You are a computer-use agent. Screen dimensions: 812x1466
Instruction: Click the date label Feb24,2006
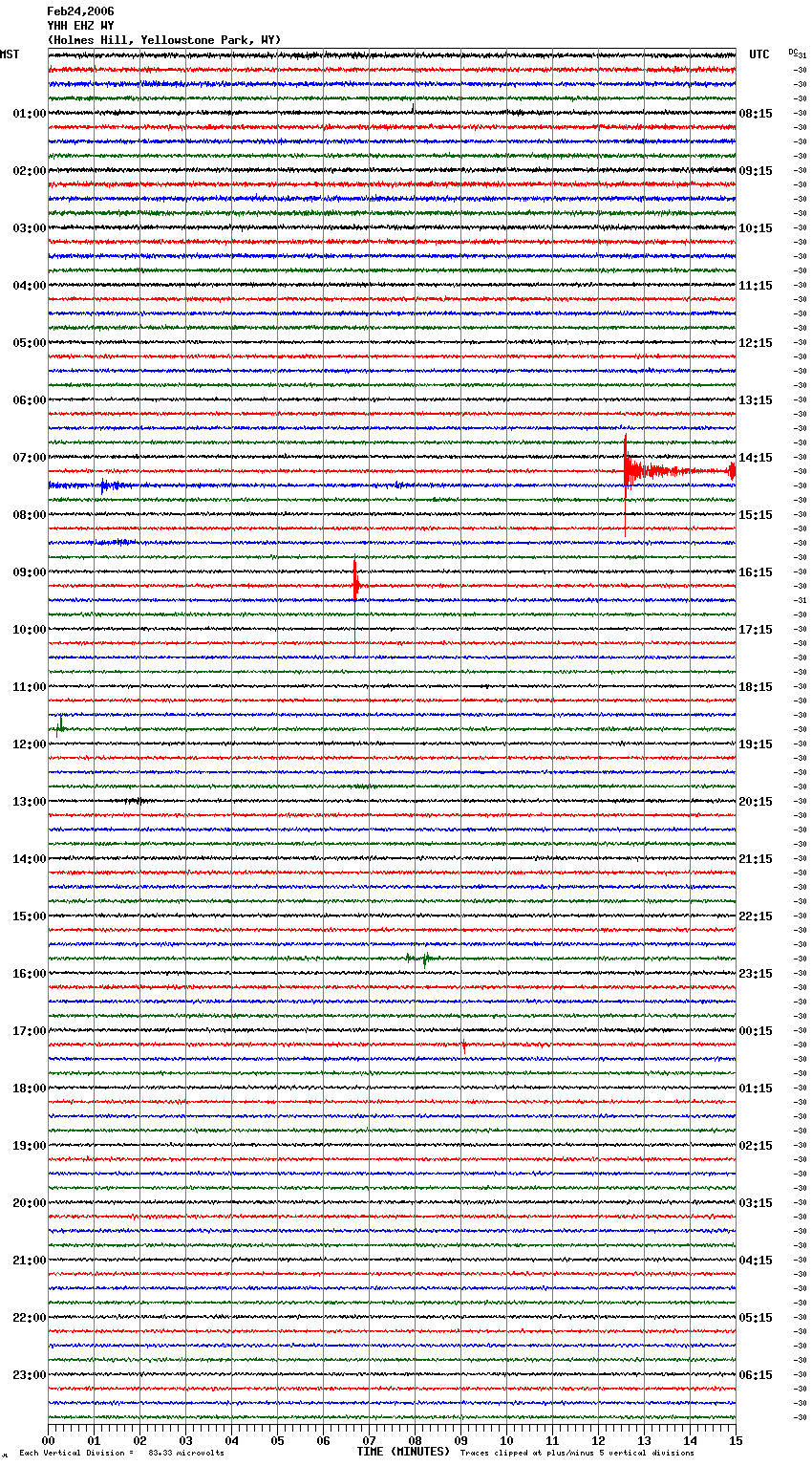(x=80, y=11)
